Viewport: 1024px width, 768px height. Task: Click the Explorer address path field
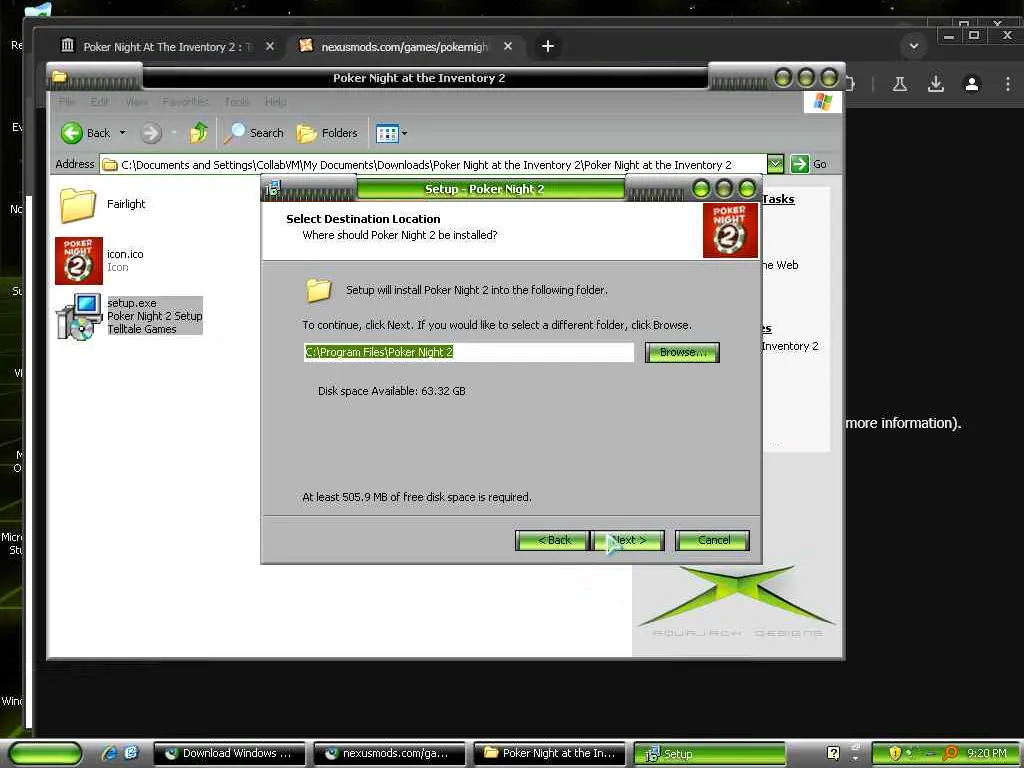(432, 165)
